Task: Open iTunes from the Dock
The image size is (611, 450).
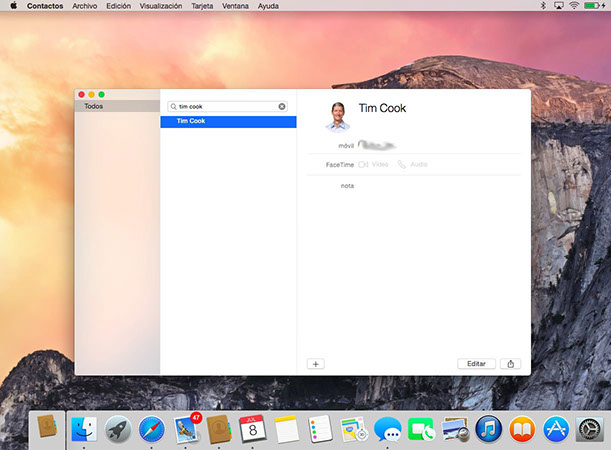Action: [x=489, y=429]
